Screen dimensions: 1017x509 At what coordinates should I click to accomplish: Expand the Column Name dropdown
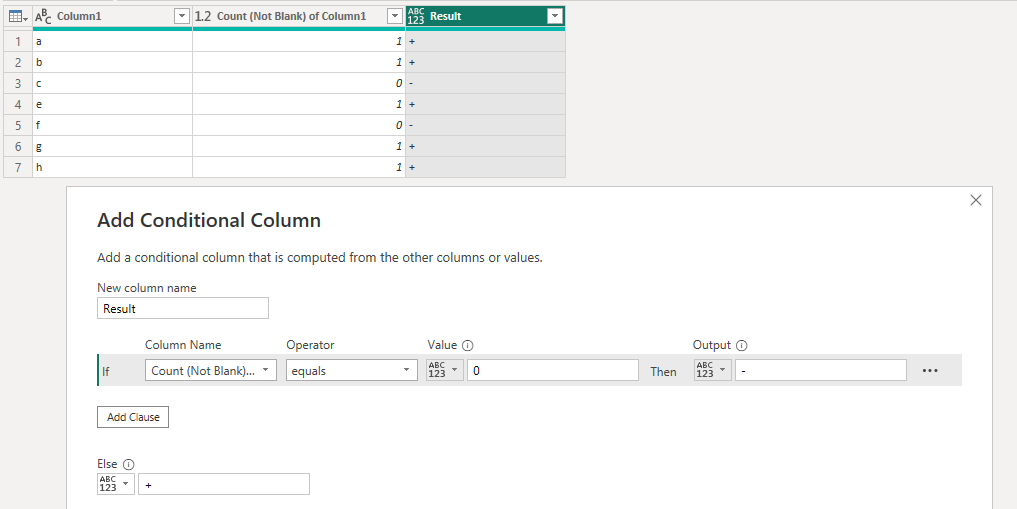pyautogui.click(x=211, y=370)
